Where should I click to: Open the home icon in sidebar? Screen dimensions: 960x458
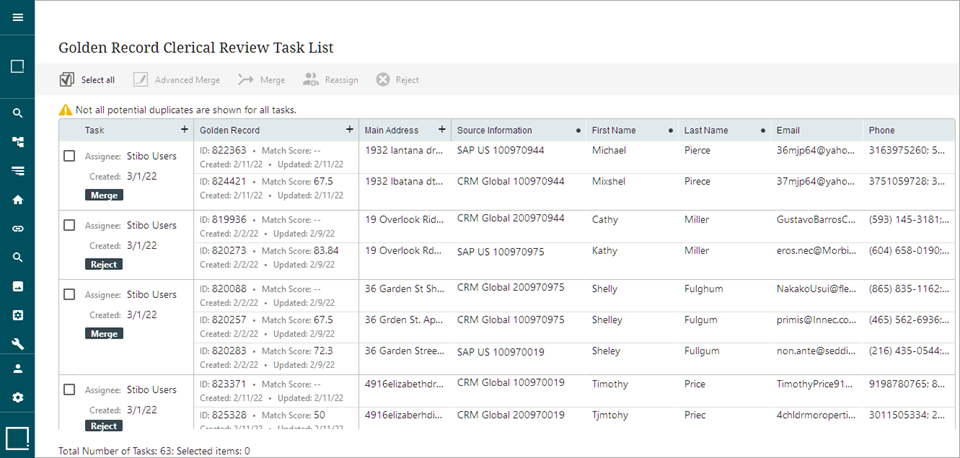(17, 199)
